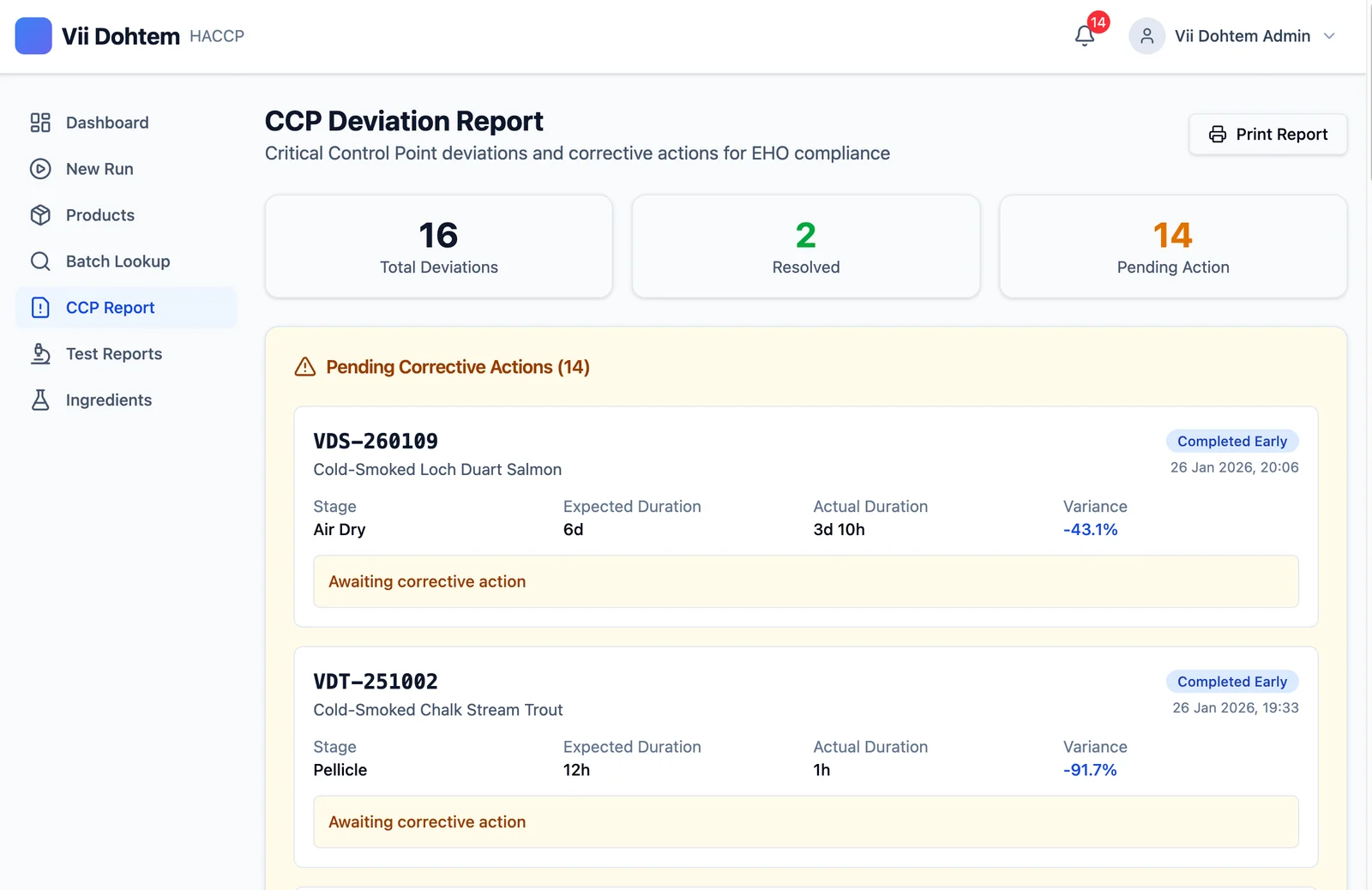The width and height of the screenshot is (1372, 890).
Task: Click the Completed Early badge for VDT-251002
Action: 1232,682
